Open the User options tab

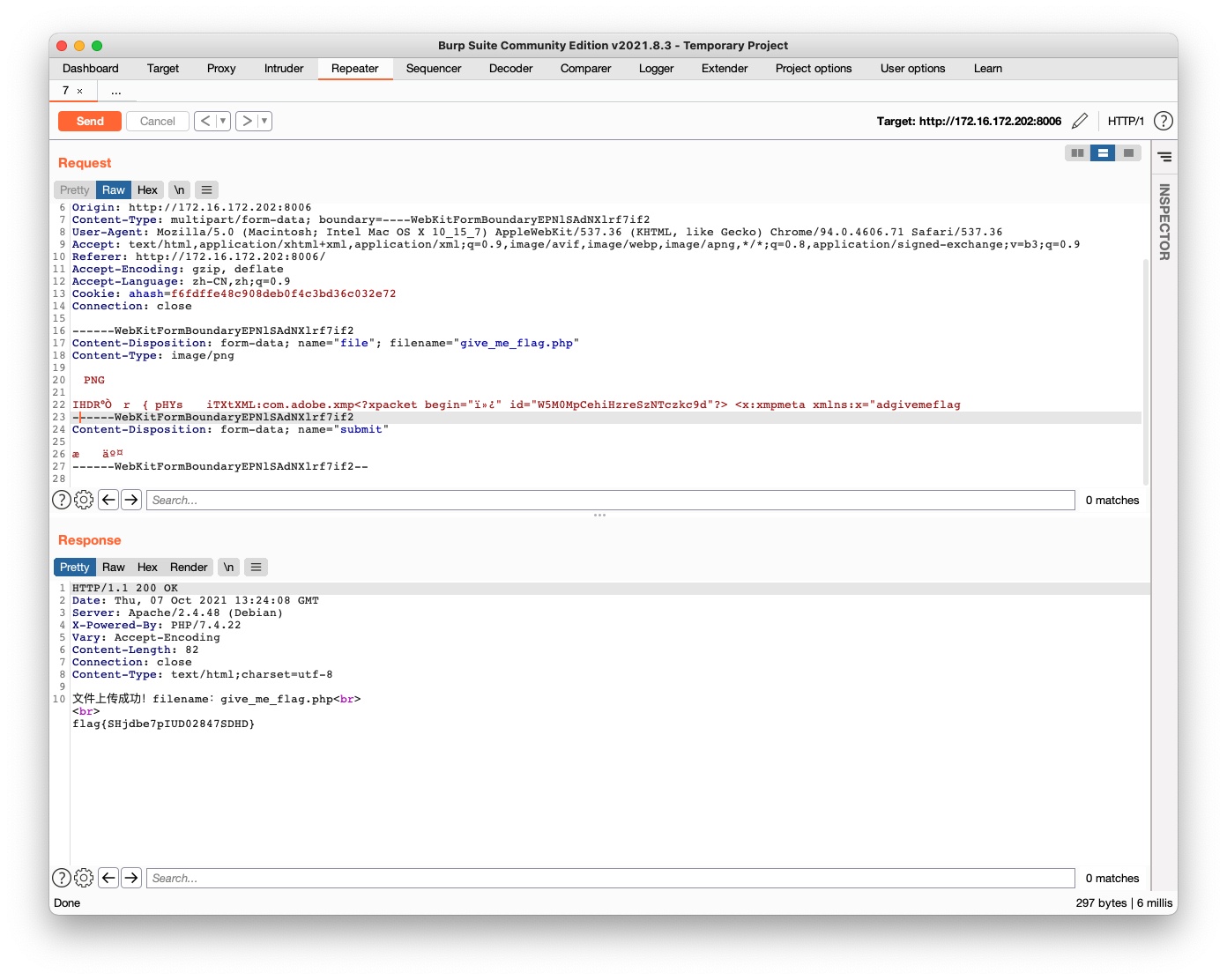point(912,68)
